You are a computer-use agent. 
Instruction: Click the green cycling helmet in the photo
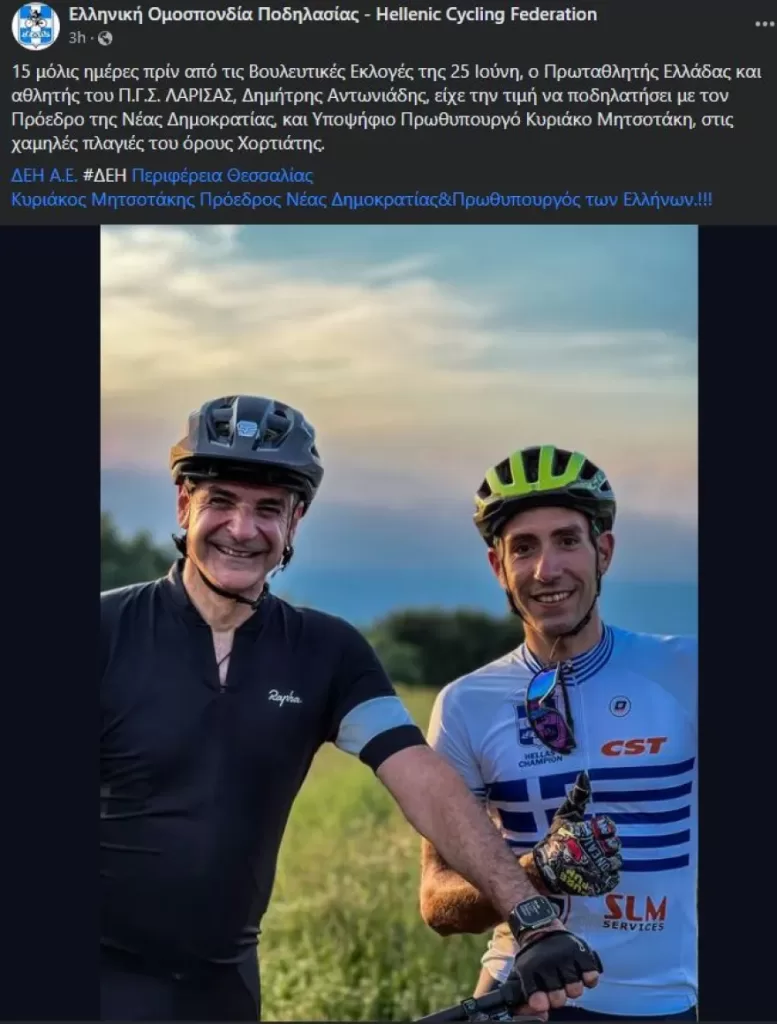[x=543, y=487]
